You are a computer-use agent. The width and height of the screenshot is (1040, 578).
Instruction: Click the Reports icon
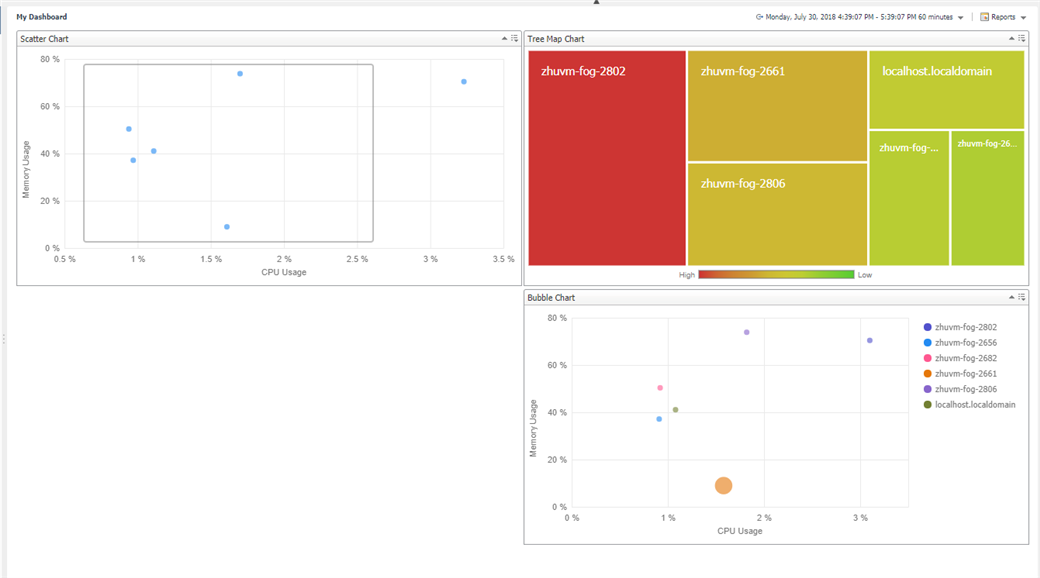point(984,17)
